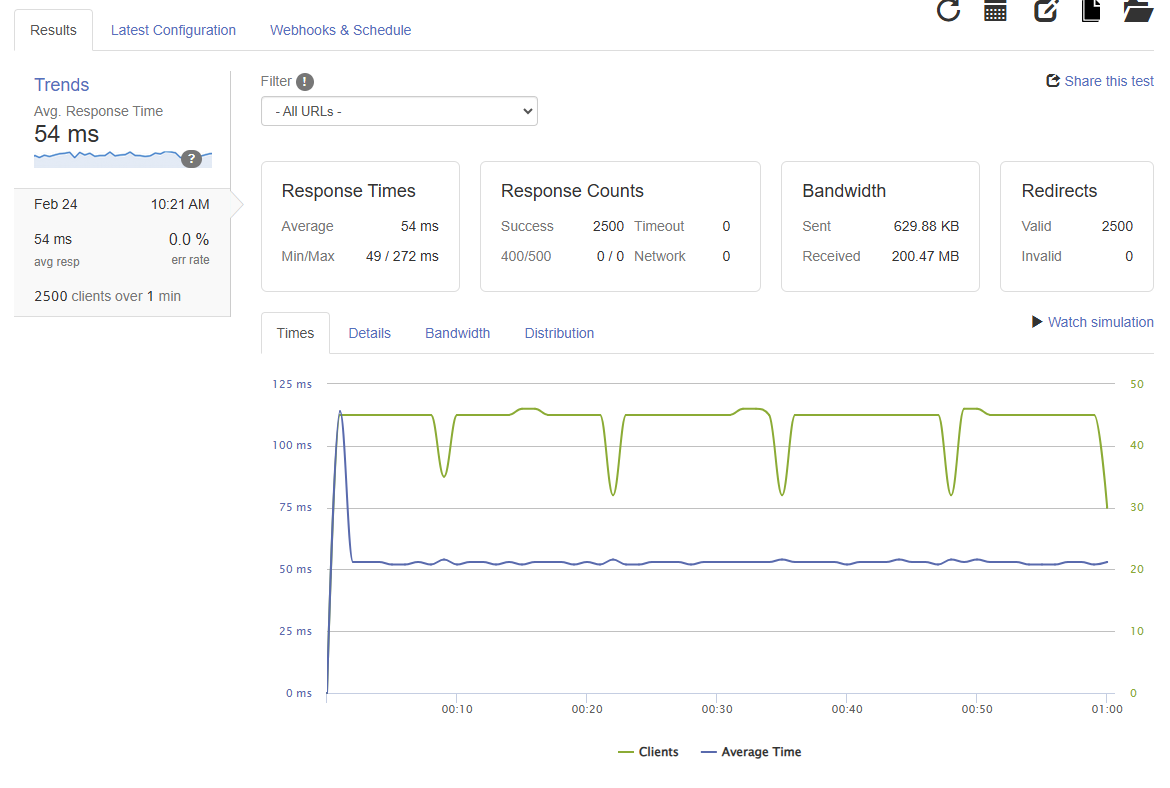This screenshot has width=1170, height=788.
Task: Open the folder icon in toolbar
Action: 1138,10
